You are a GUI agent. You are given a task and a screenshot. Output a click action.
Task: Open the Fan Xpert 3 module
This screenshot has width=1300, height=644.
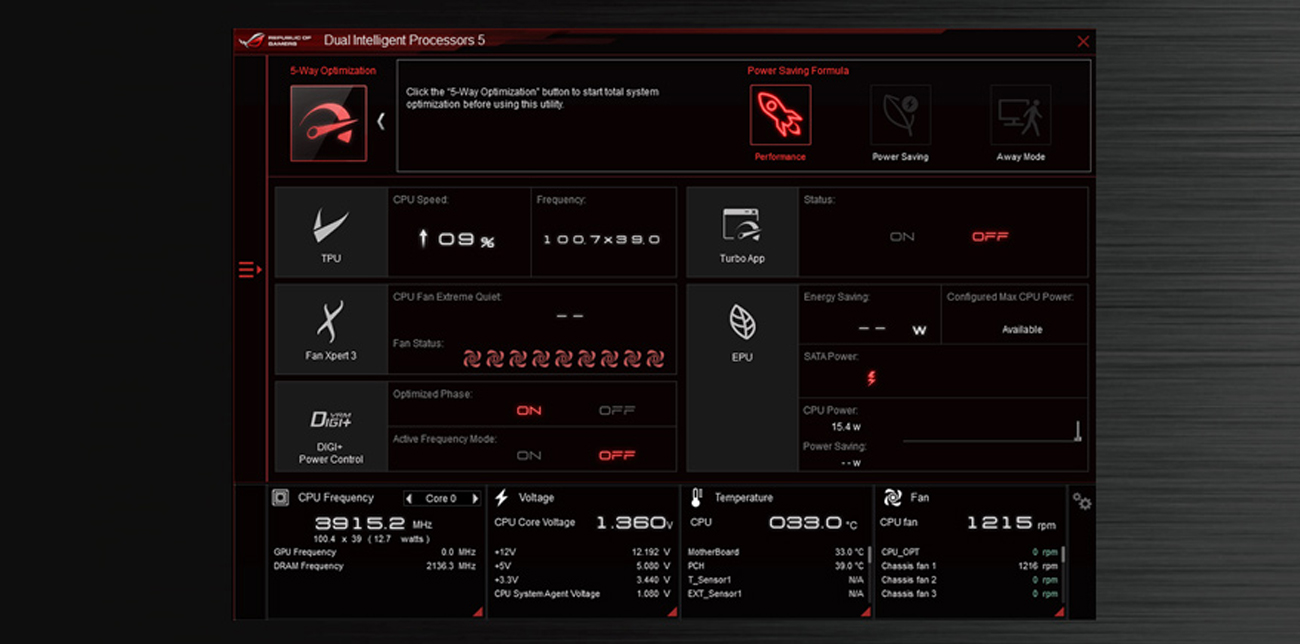(x=331, y=329)
